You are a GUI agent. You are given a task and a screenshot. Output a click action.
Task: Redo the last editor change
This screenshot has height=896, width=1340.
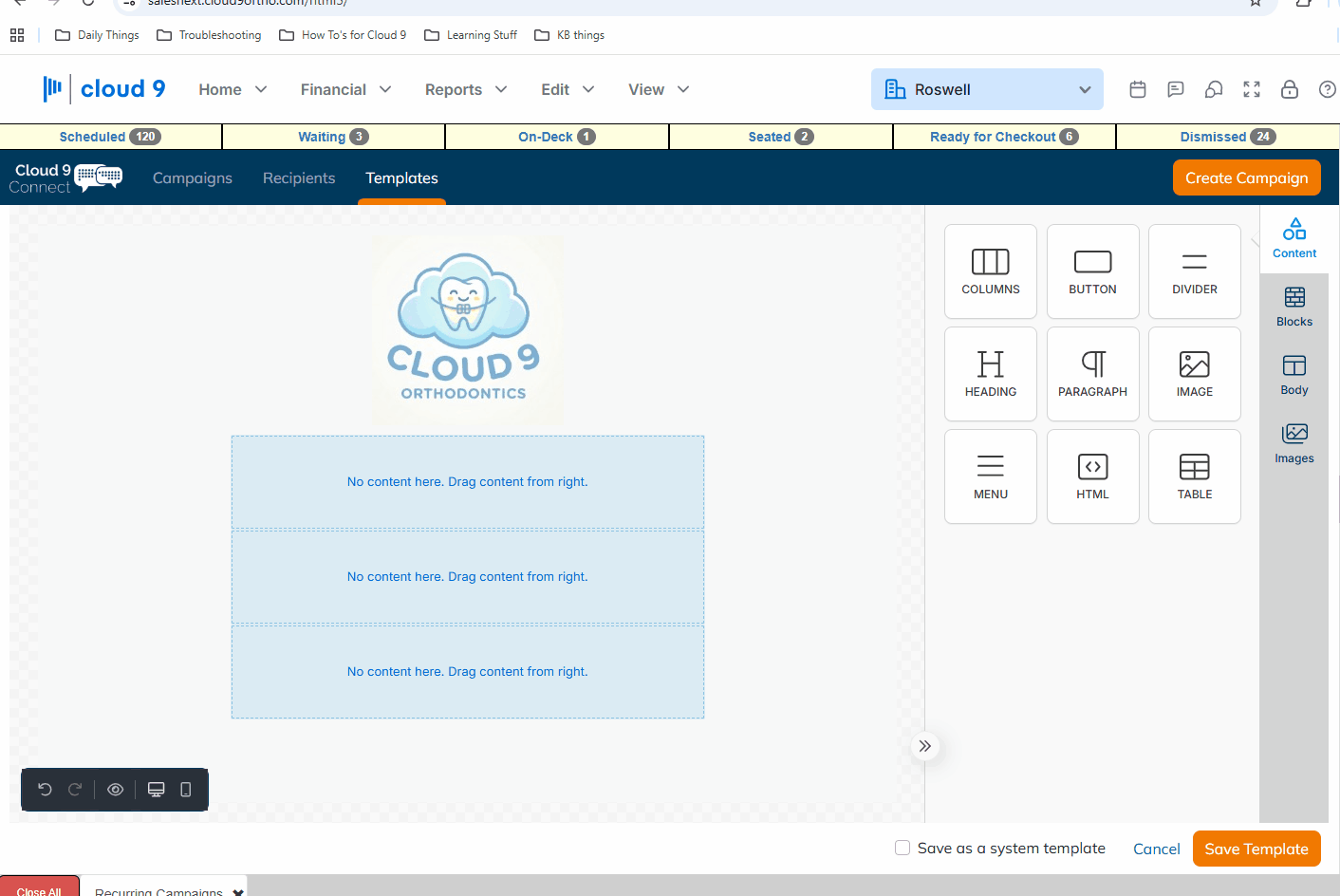[75, 790]
